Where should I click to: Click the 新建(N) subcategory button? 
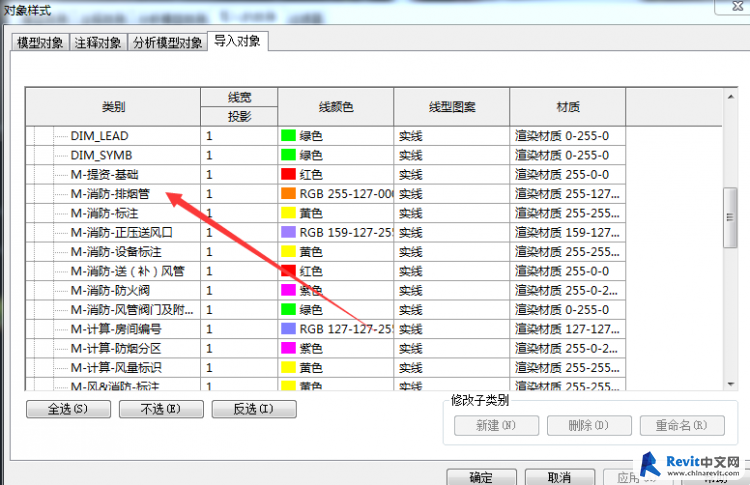pos(496,425)
